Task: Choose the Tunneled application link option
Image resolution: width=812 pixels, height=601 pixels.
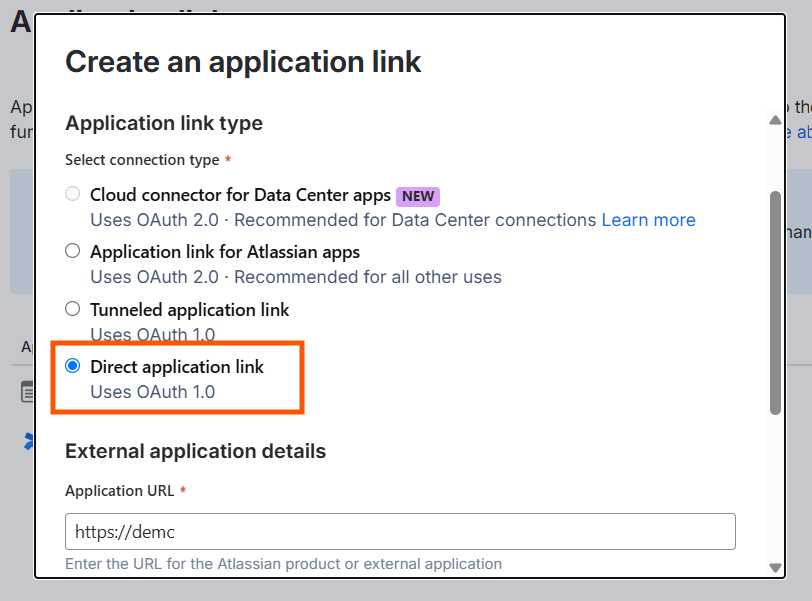Action: (72, 309)
